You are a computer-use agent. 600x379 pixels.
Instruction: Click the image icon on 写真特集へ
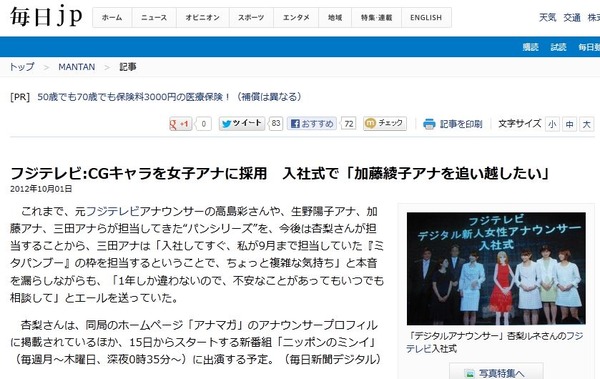469,373
